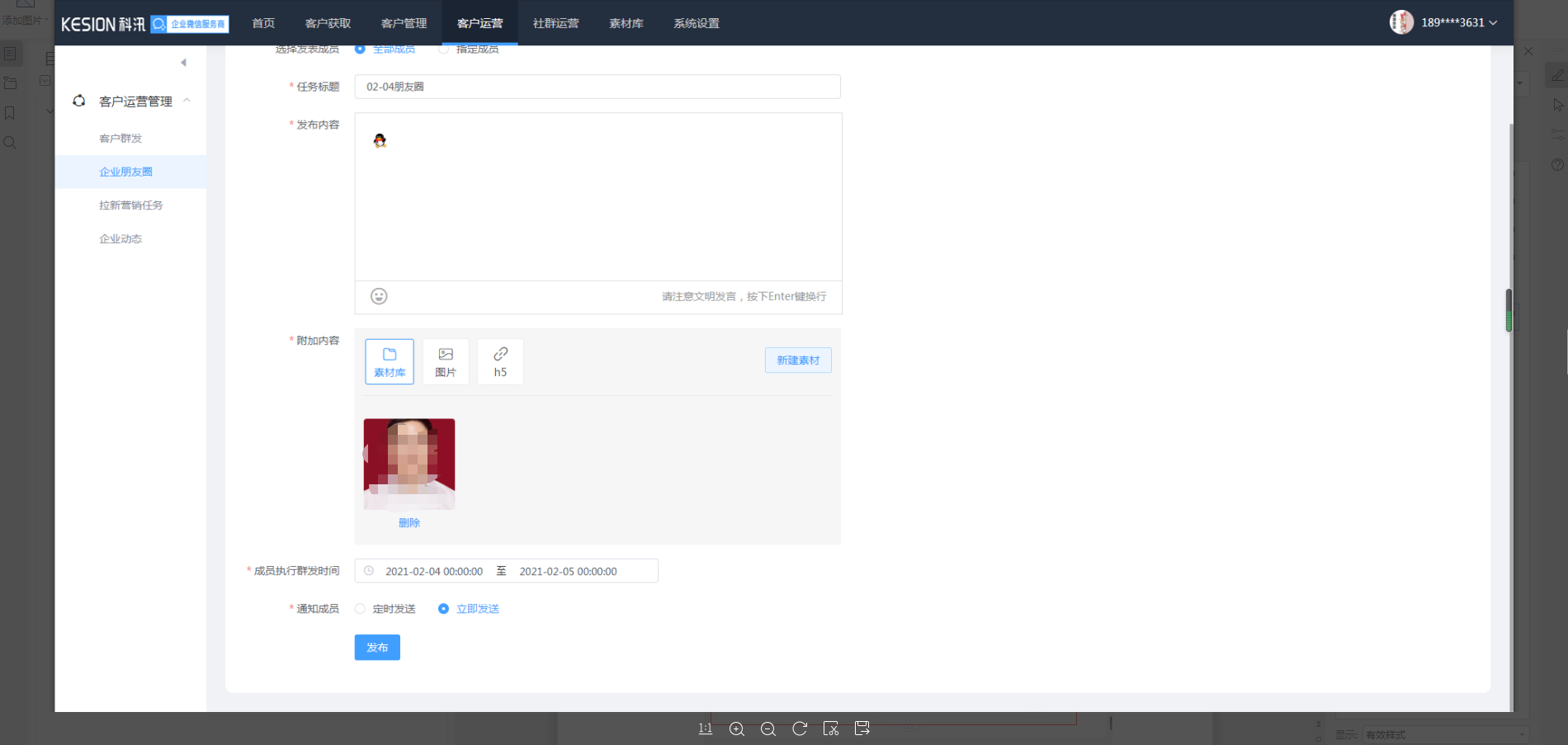Select the 定时发送 radio option
This screenshot has height=745, width=1568.
361,609
